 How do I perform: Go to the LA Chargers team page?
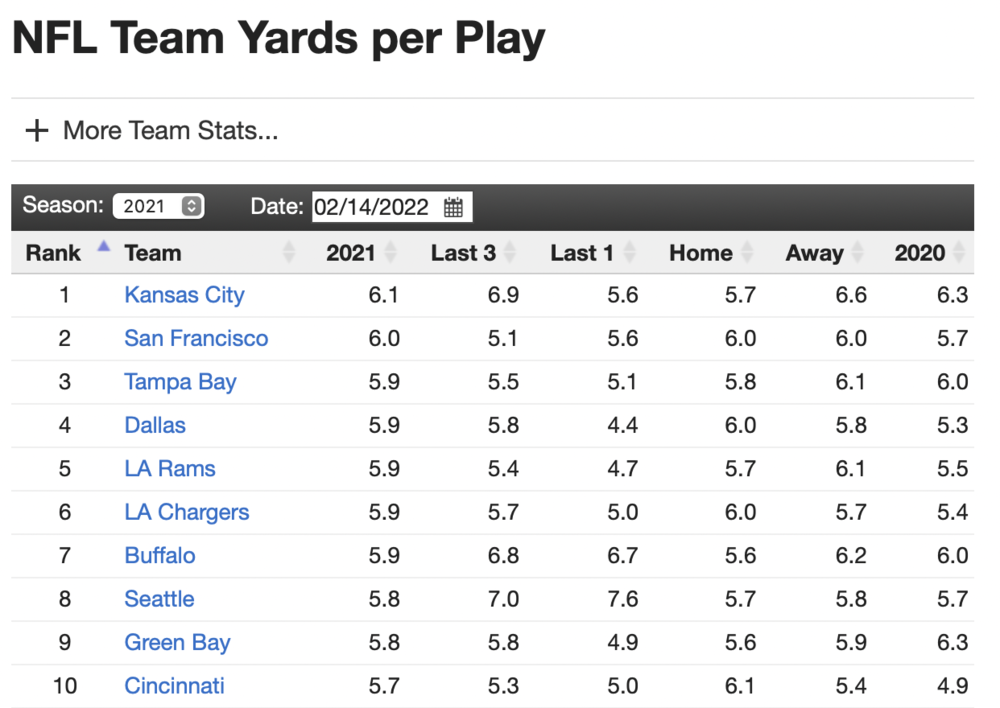186,512
